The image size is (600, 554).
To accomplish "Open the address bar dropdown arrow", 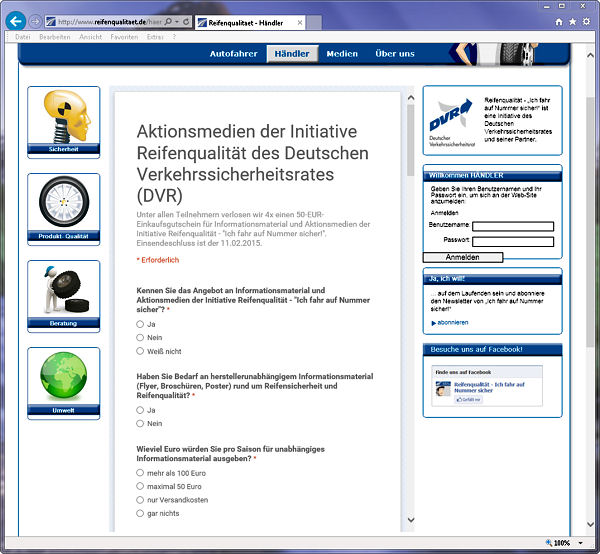I will (x=177, y=22).
